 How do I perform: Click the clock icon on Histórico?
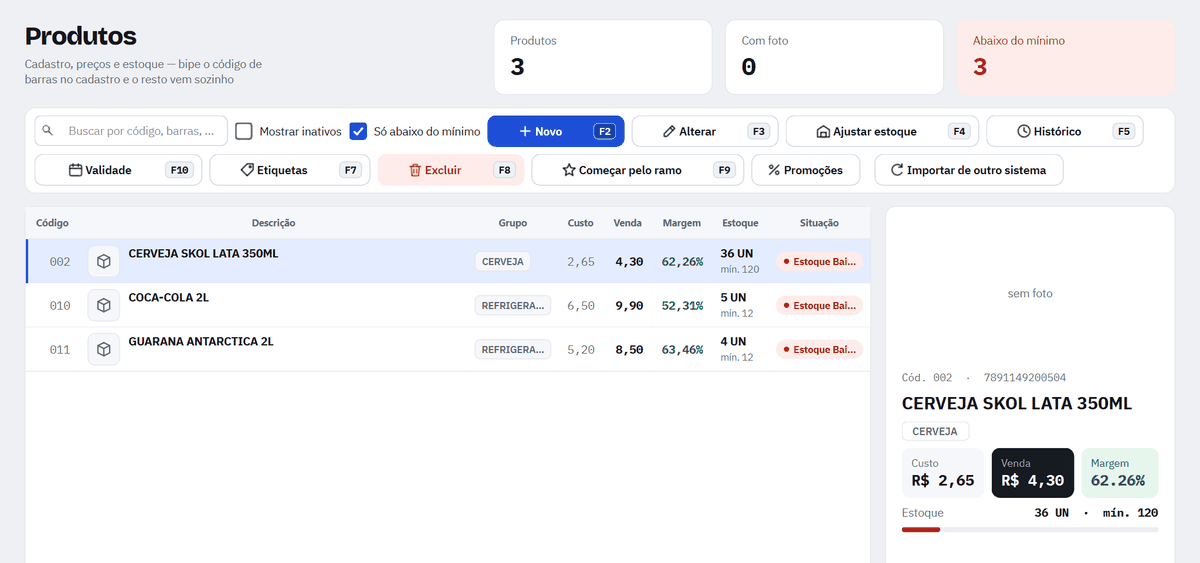1024,131
